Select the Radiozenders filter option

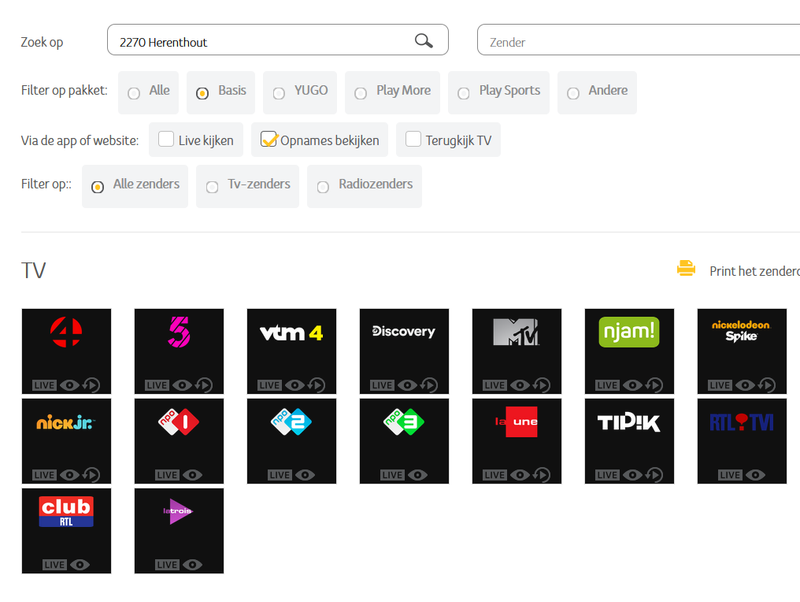coord(323,187)
